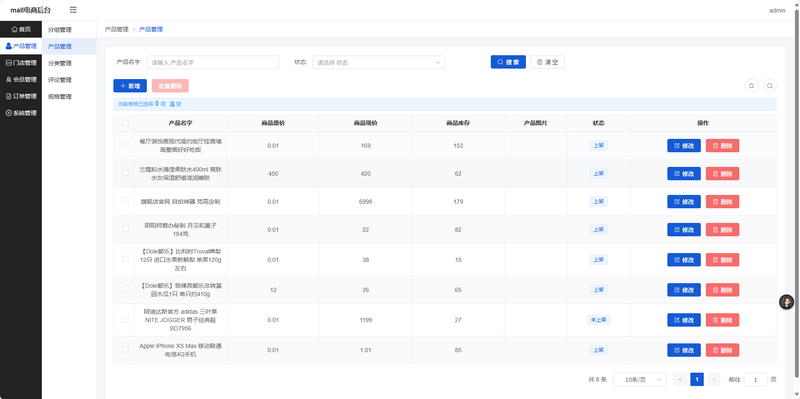Click 删除 for 自拍神器 row
800x399 pixels.
click(x=722, y=202)
